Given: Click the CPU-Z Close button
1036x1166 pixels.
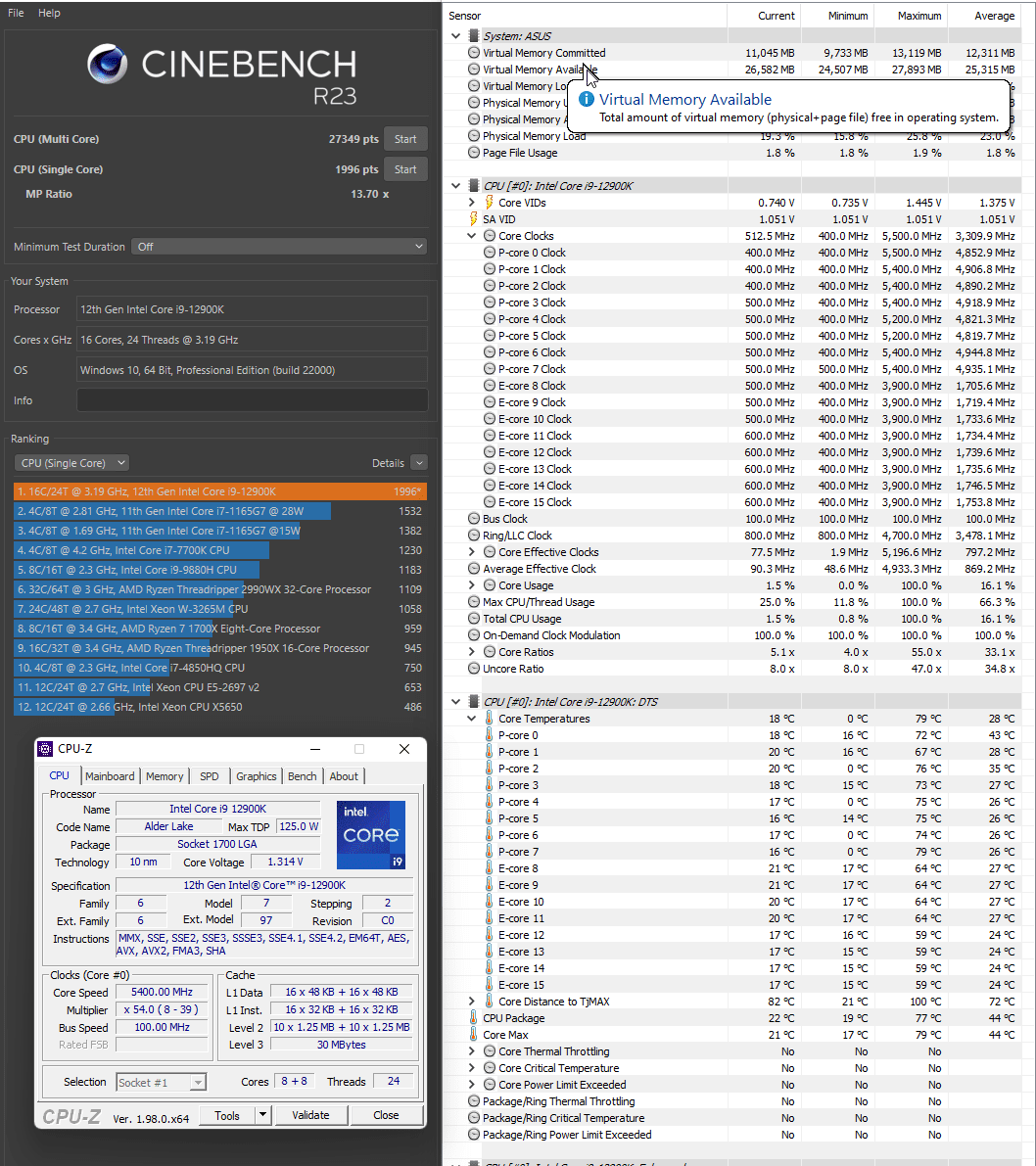Looking at the screenshot, I should pos(386,1115).
